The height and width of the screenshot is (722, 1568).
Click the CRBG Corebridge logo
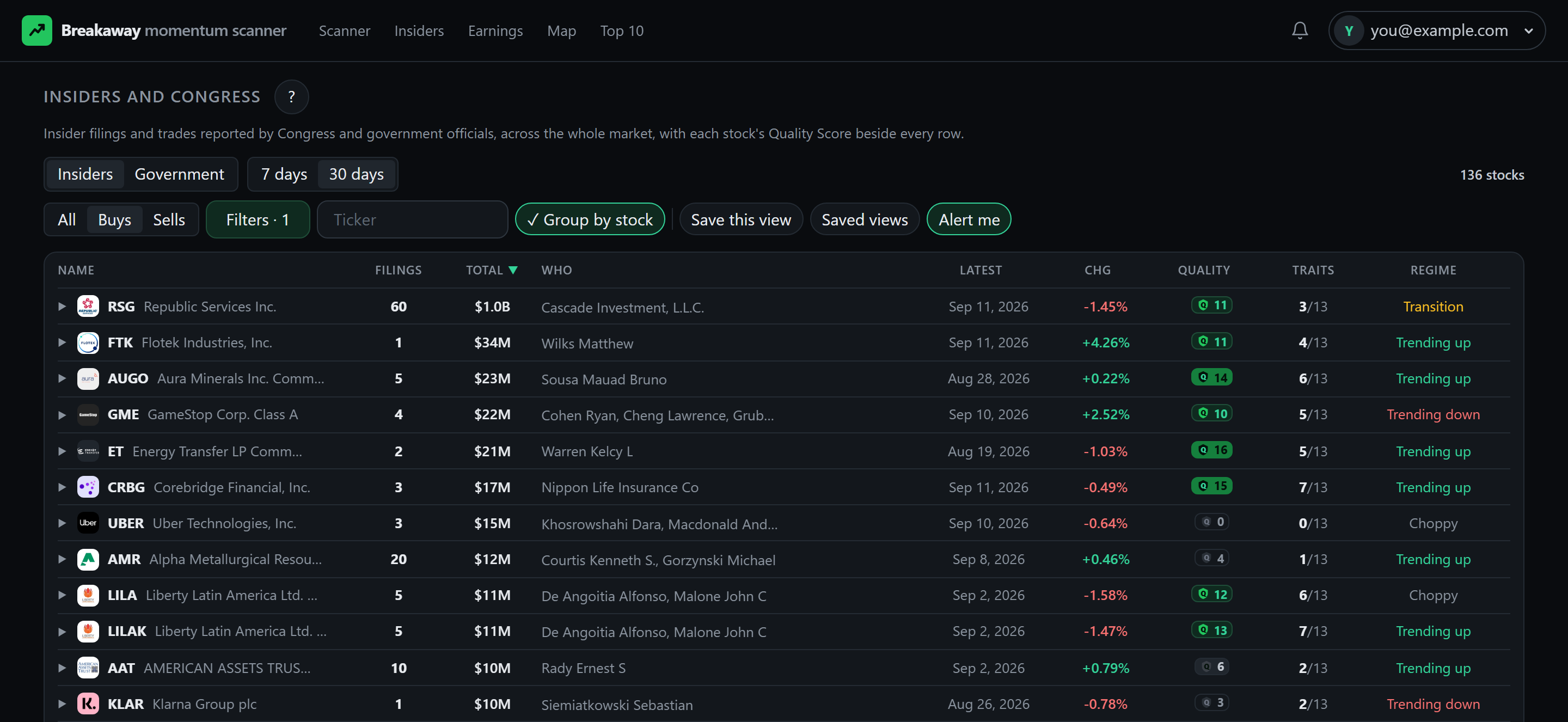[88, 487]
